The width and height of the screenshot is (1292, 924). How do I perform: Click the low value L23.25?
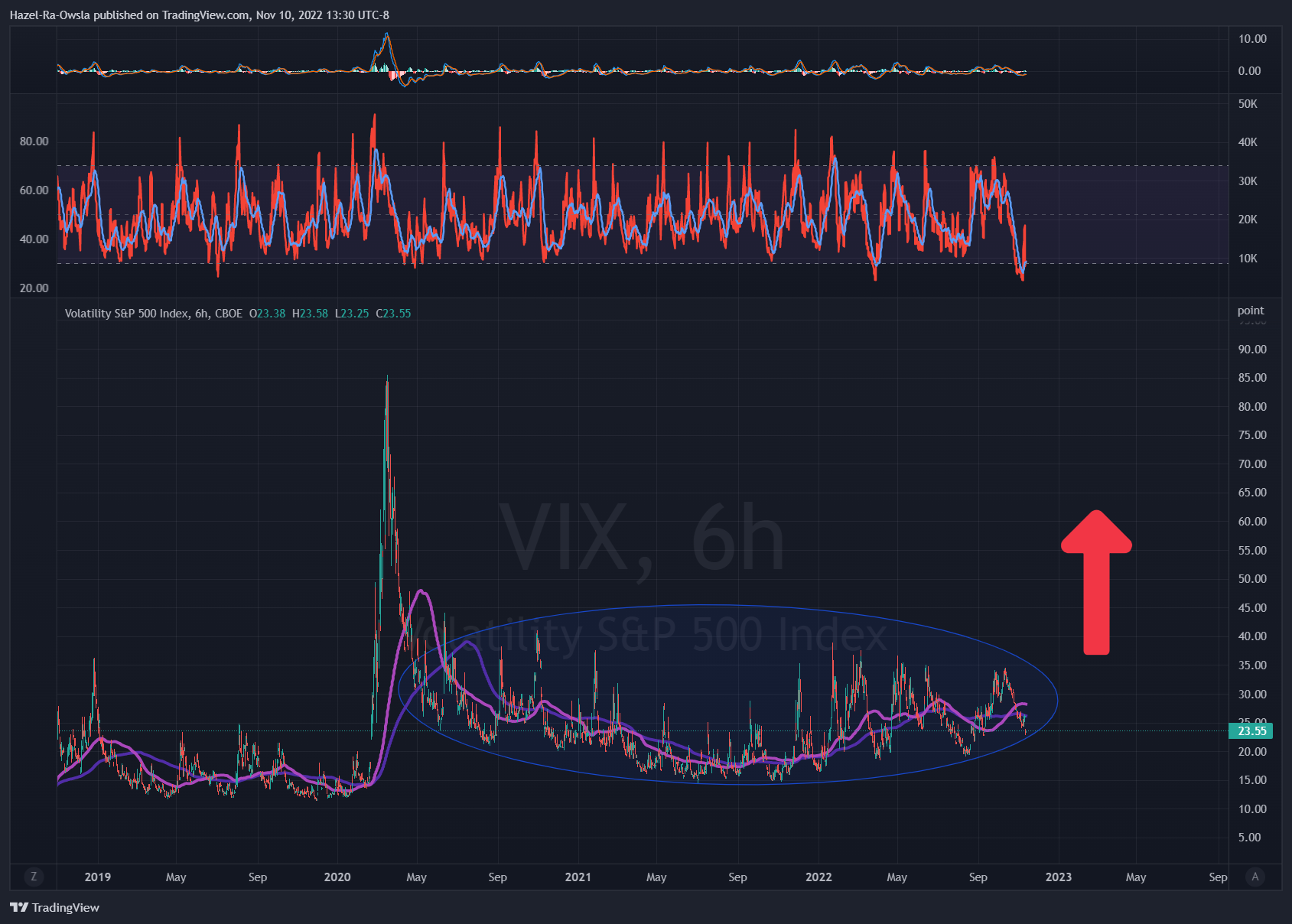[x=352, y=313]
